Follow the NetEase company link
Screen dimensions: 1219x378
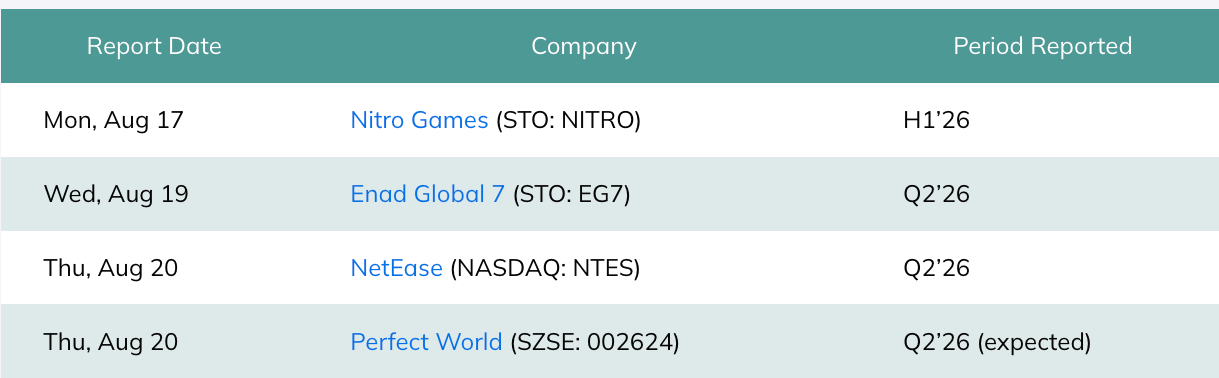396,268
